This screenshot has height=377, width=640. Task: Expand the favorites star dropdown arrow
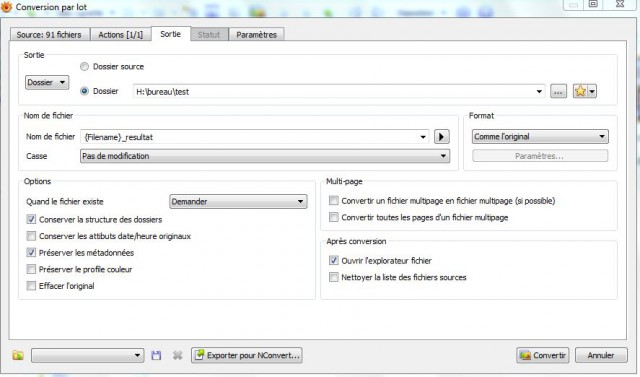(592, 91)
